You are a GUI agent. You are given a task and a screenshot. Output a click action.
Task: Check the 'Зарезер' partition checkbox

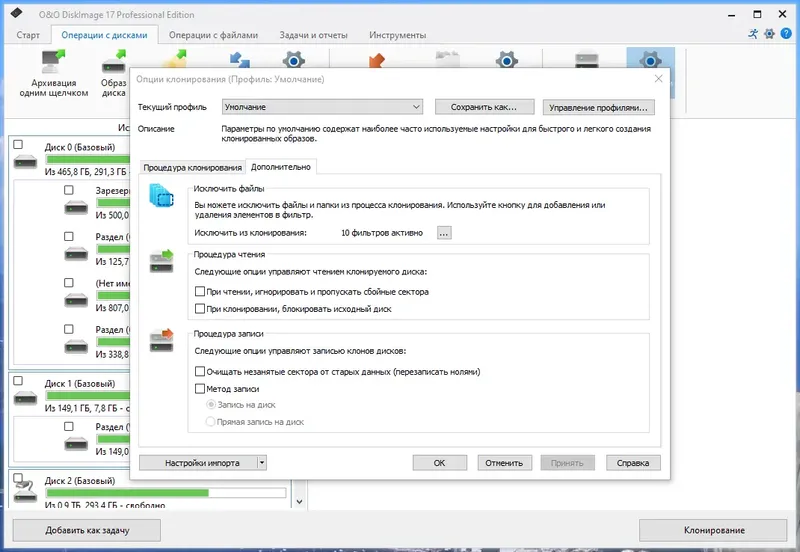point(69,190)
